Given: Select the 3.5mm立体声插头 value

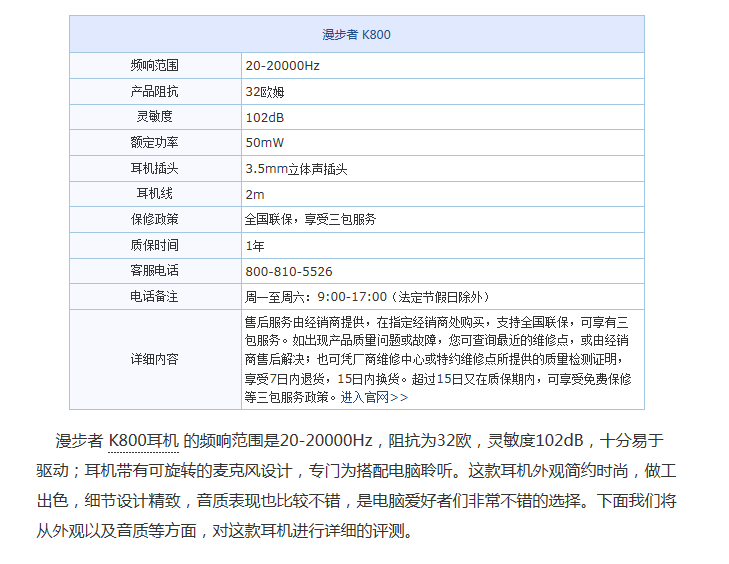Looking at the screenshot, I should tap(296, 169).
